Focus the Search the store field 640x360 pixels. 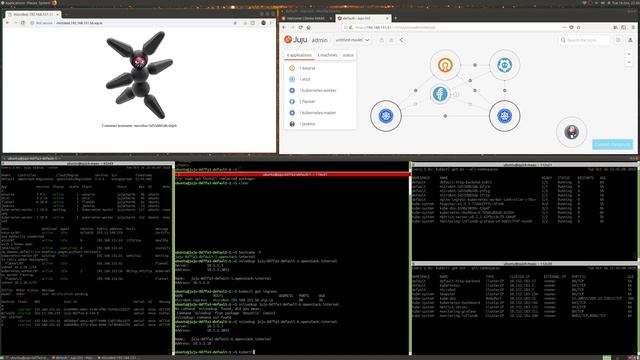coord(584,40)
